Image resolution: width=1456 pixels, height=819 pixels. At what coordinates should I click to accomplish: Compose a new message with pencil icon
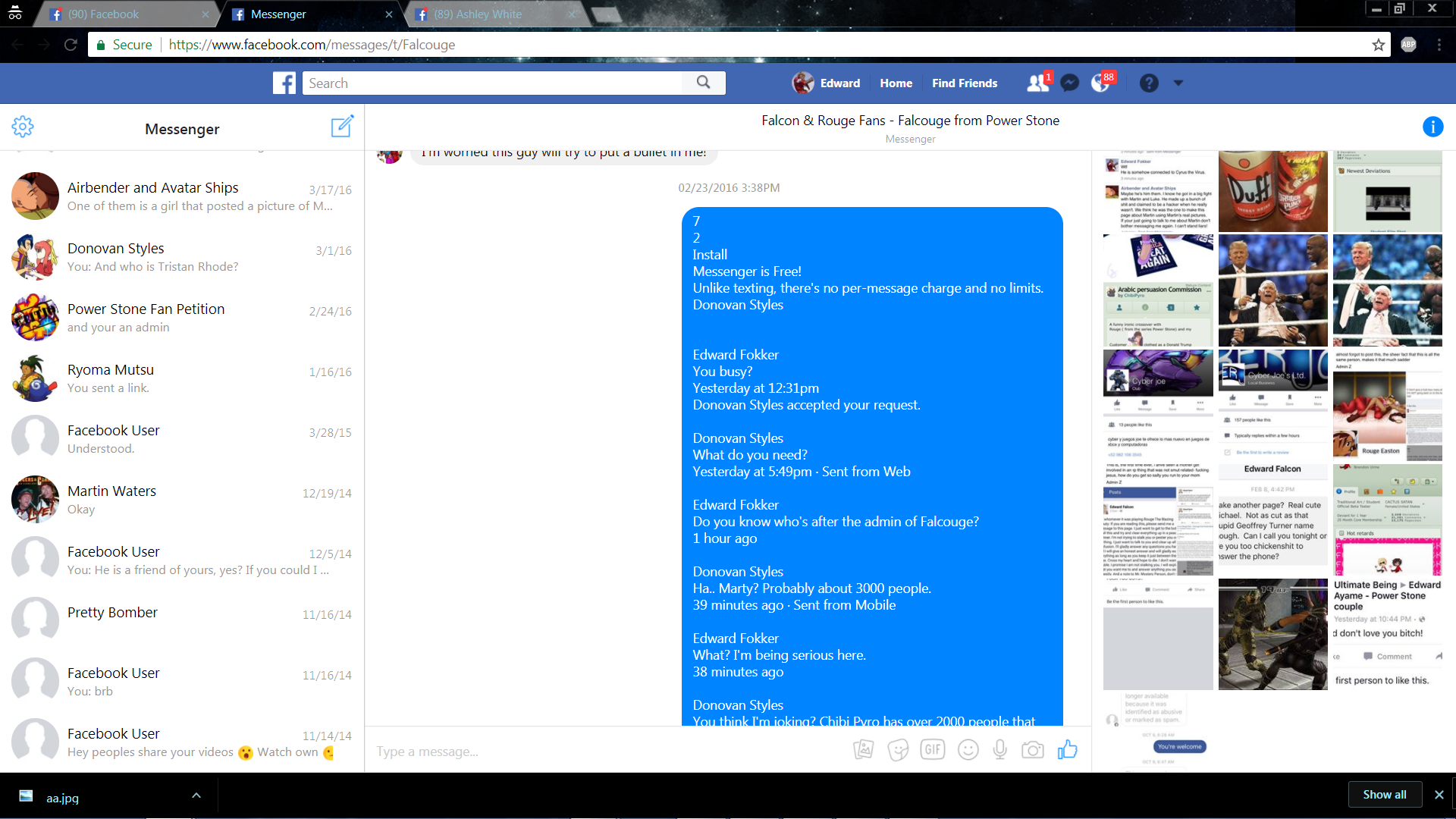(x=342, y=126)
